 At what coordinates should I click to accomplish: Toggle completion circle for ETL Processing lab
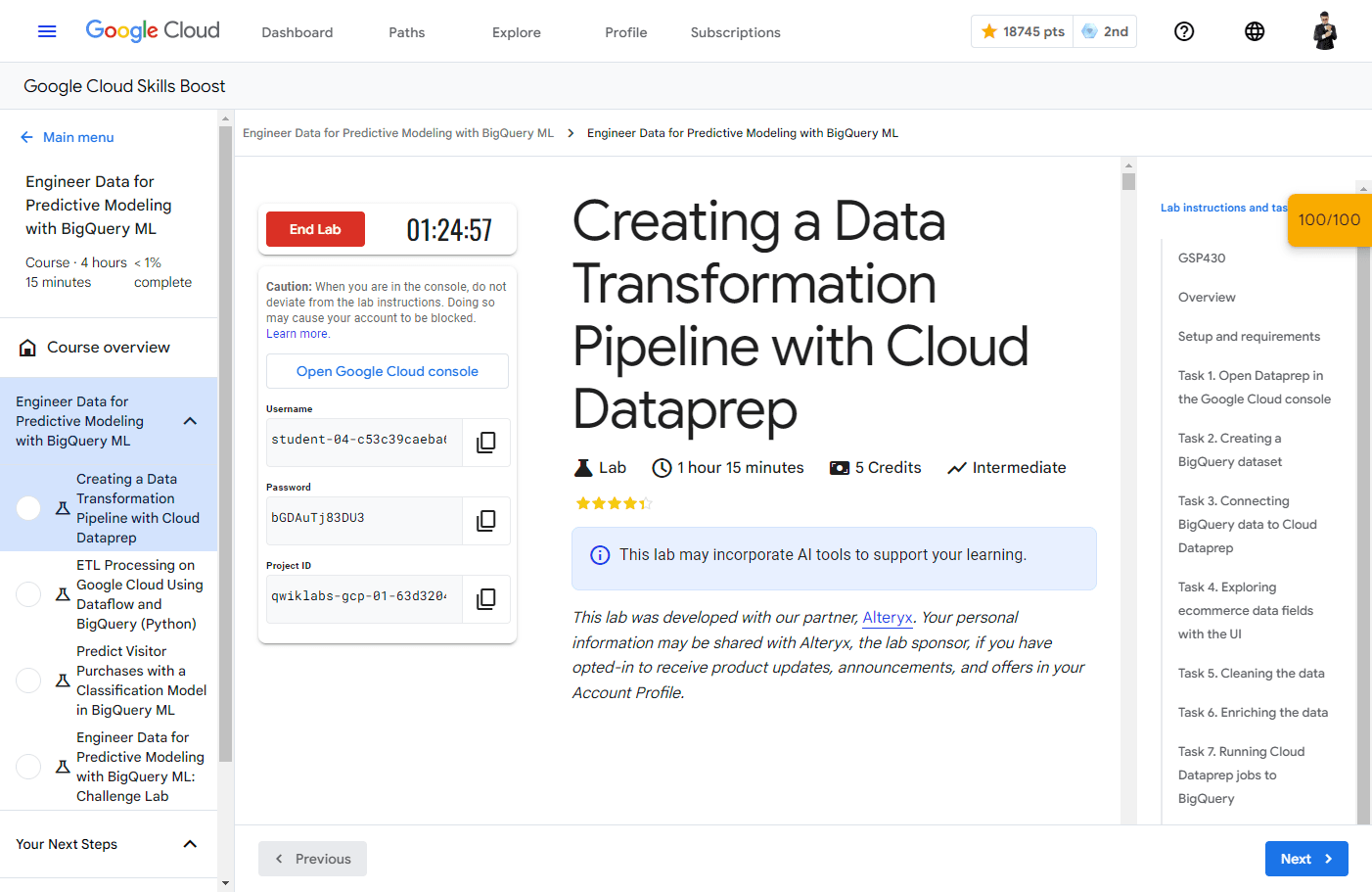click(x=28, y=594)
